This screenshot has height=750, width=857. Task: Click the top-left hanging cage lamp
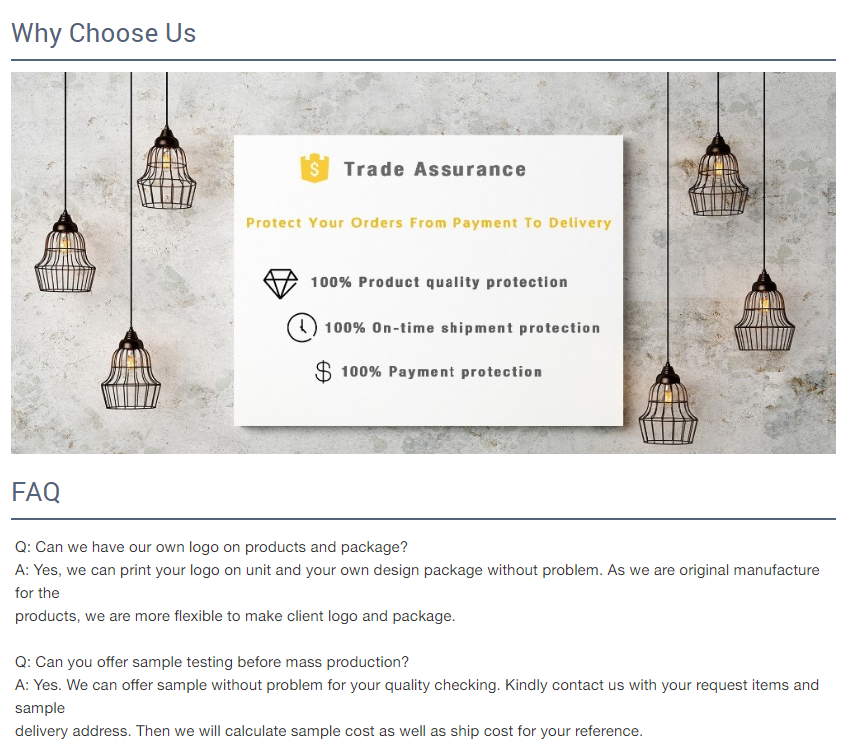[x=166, y=168]
